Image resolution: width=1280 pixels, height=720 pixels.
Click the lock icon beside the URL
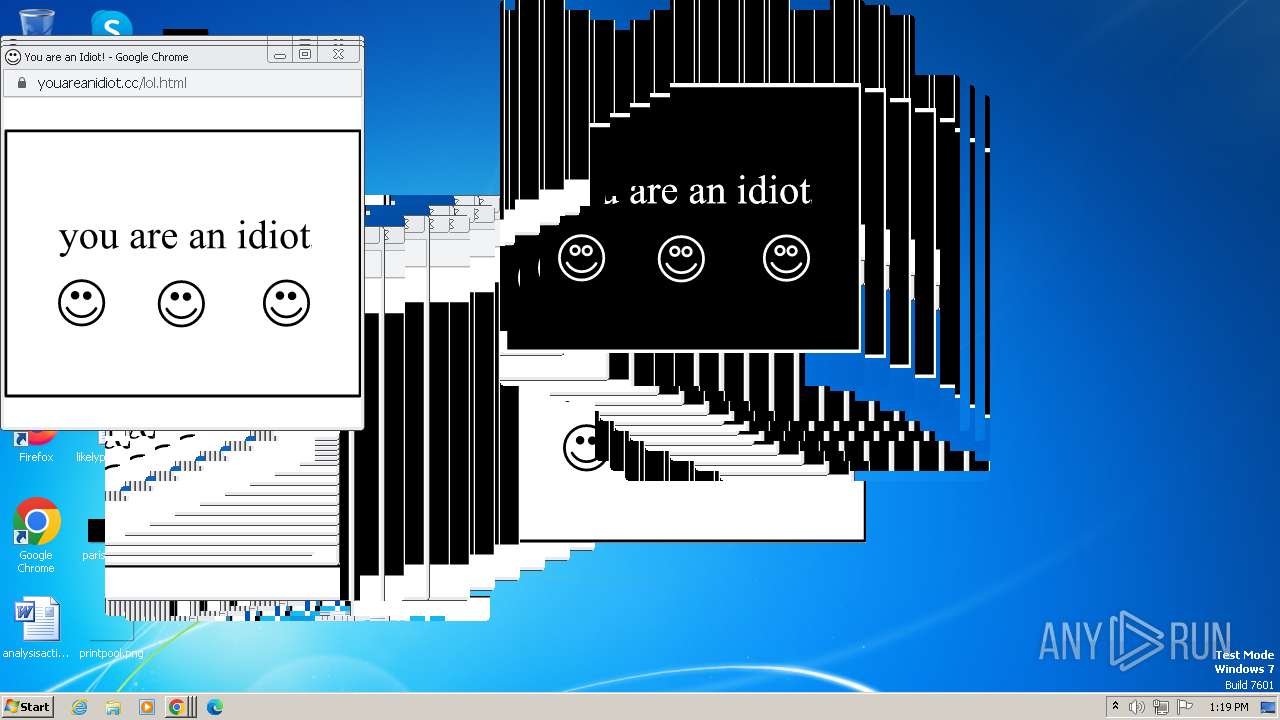pyautogui.click(x=22, y=83)
